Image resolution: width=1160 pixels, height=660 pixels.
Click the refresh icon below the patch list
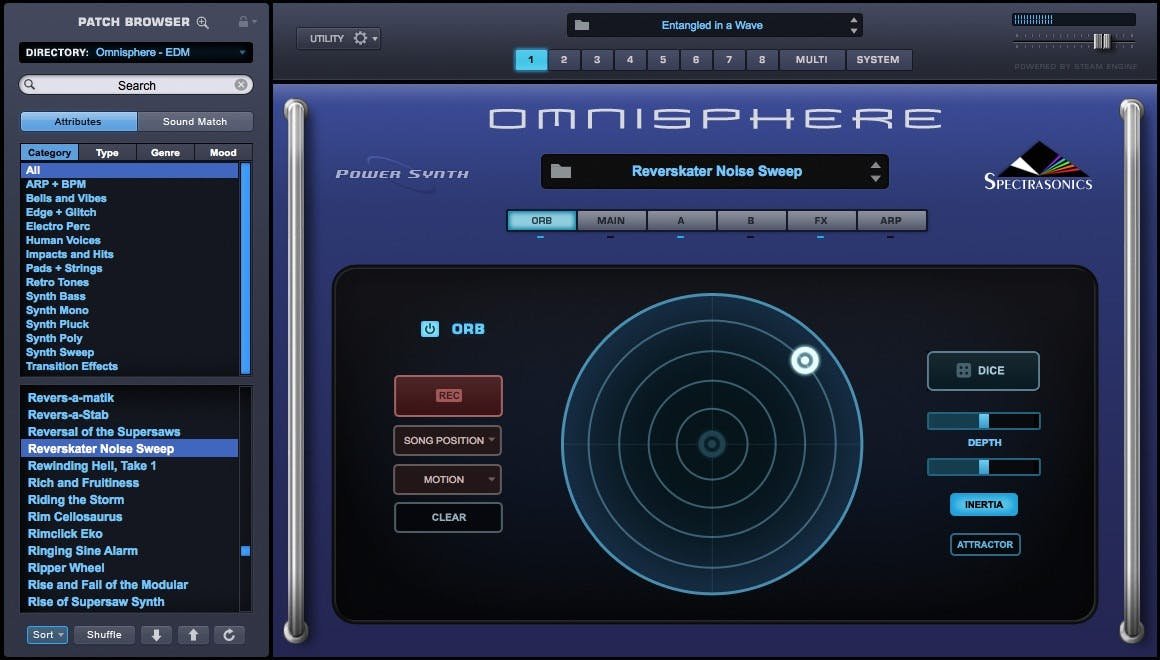tap(230, 634)
